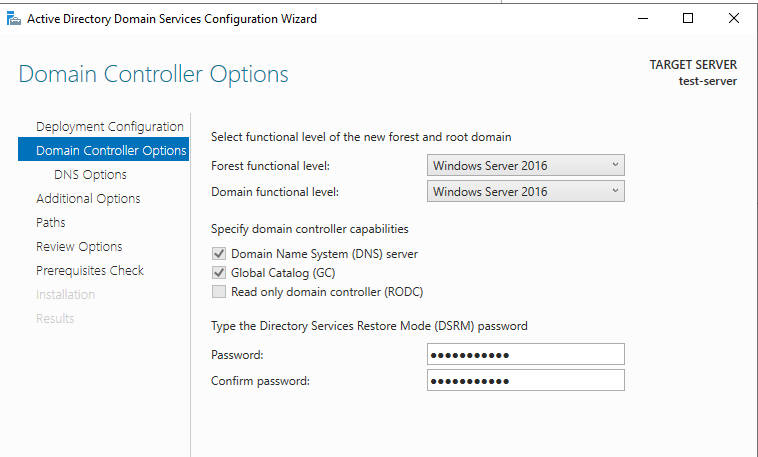The image size is (758, 457).
Task: Minimize the configuration wizard window
Action: pyautogui.click(x=643, y=19)
